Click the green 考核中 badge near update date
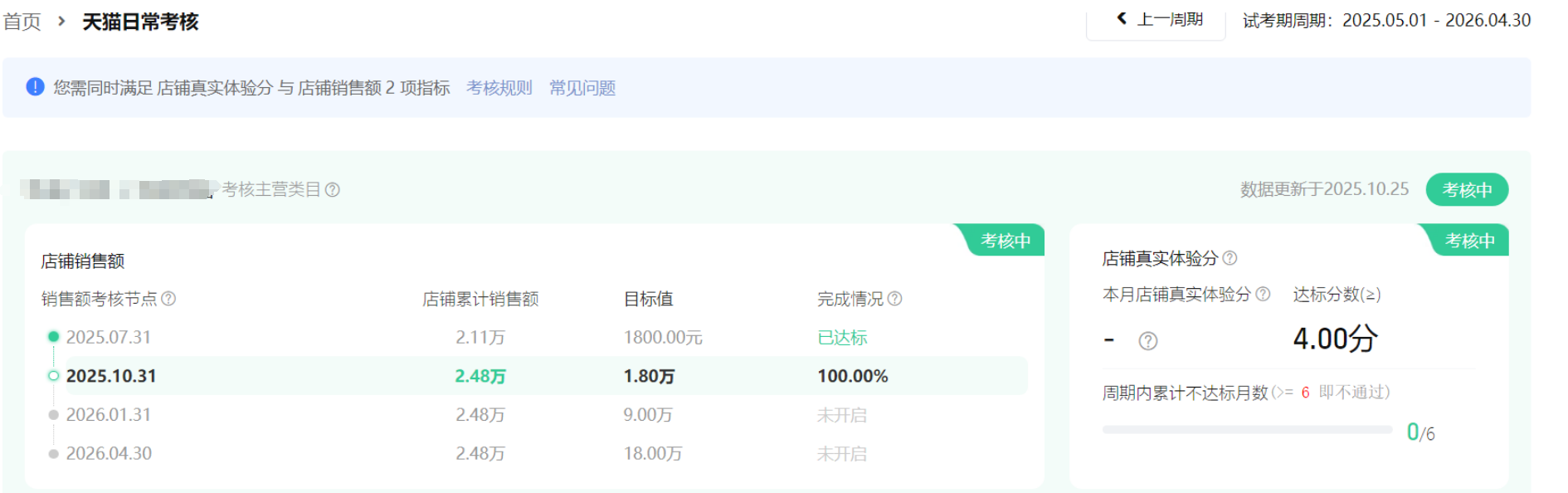This screenshot has width=1568, height=493. point(1466,190)
